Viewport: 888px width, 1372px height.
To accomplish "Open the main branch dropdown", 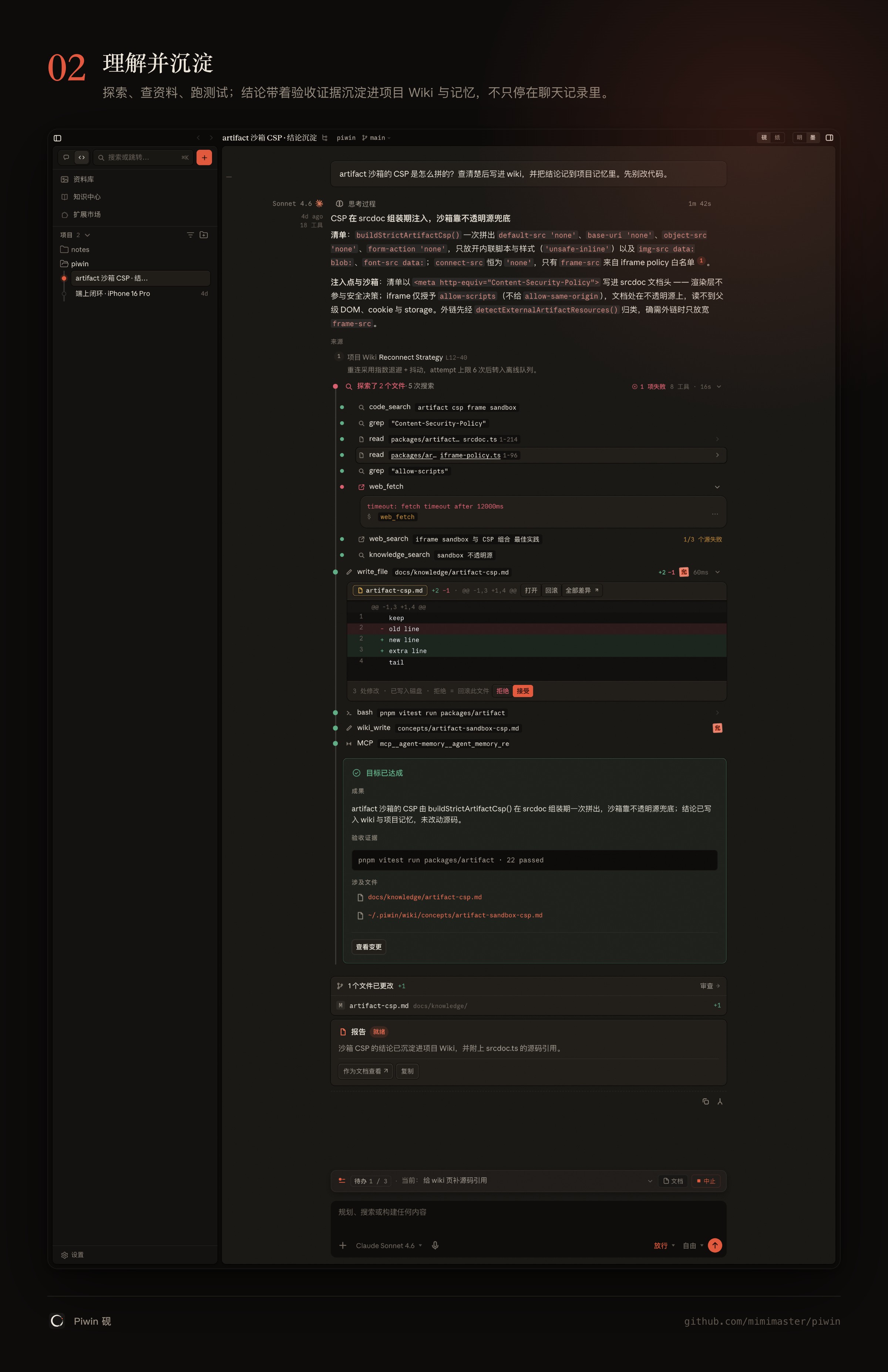I will pyautogui.click(x=377, y=138).
